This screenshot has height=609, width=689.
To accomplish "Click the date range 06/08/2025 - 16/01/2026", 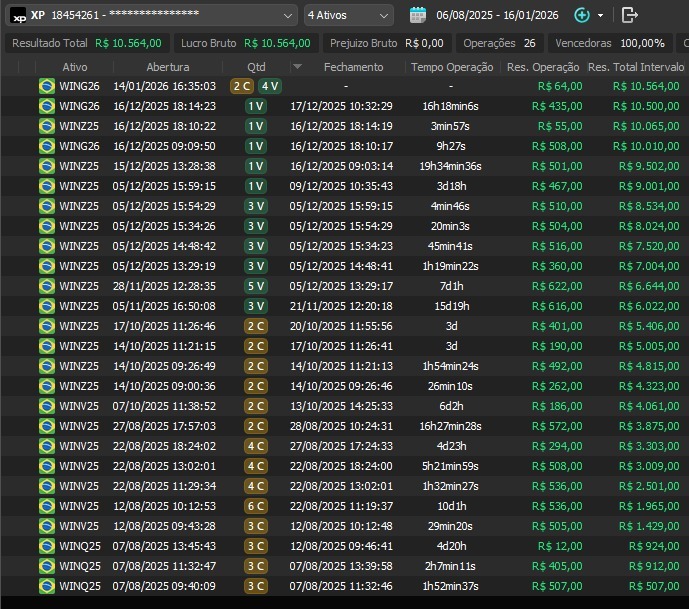I will (x=497, y=15).
